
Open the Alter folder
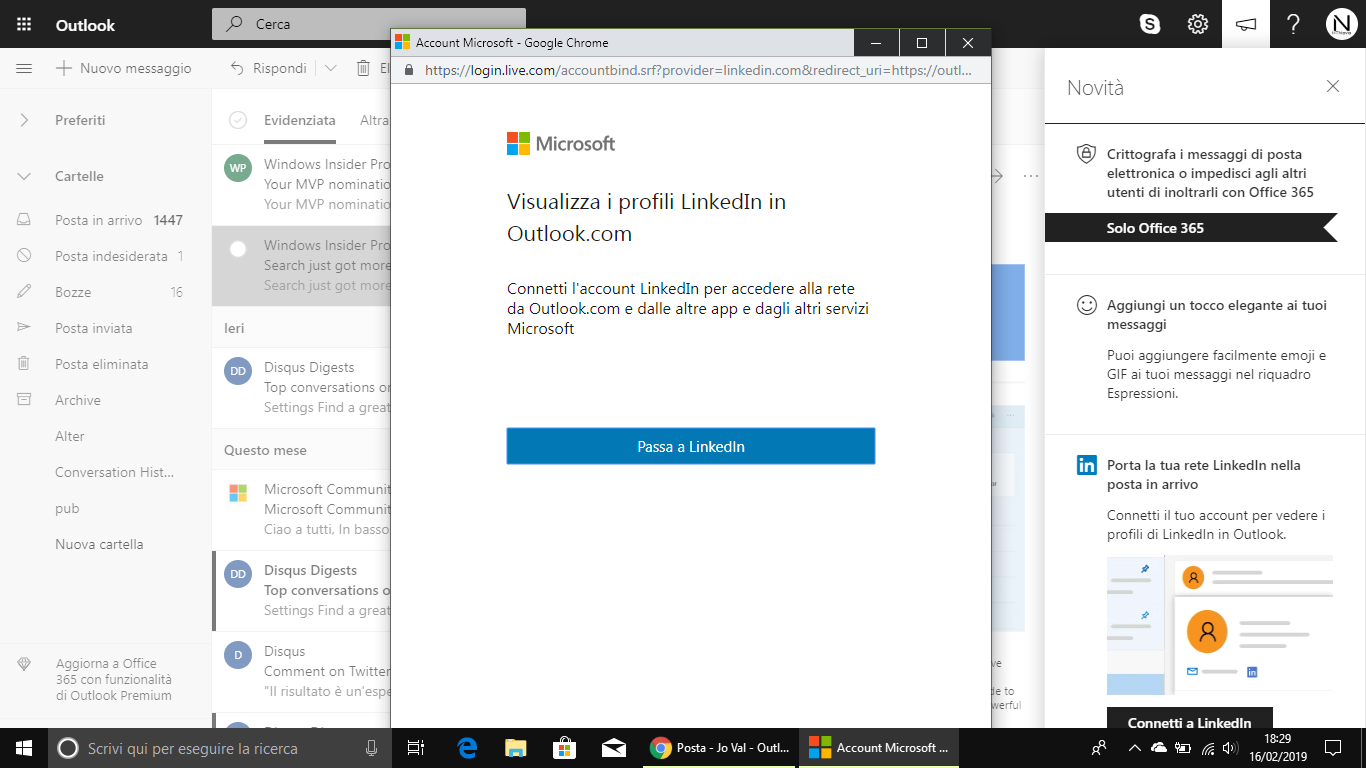(x=105, y=436)
